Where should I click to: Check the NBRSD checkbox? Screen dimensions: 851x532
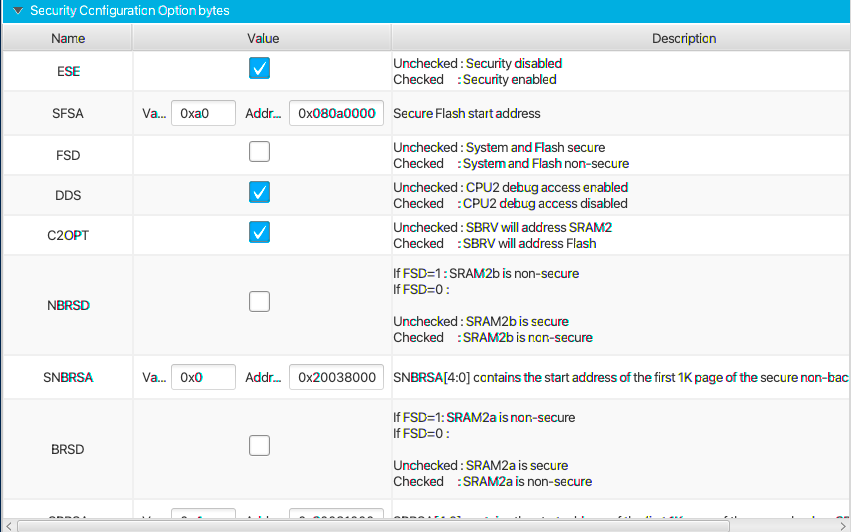click(x=259, y=301)
